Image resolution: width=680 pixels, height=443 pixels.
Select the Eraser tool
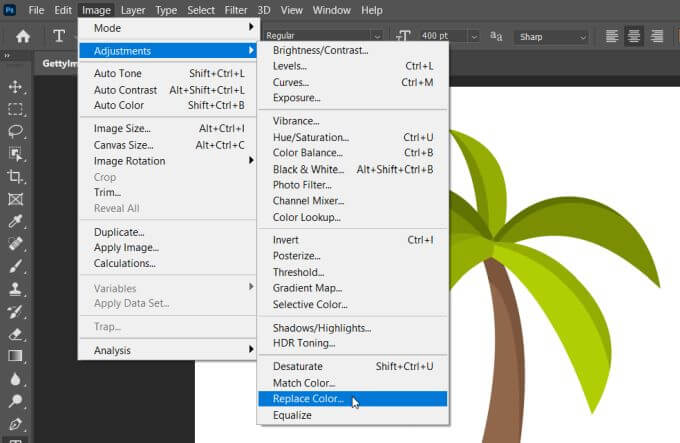click(x=15, y=333)
